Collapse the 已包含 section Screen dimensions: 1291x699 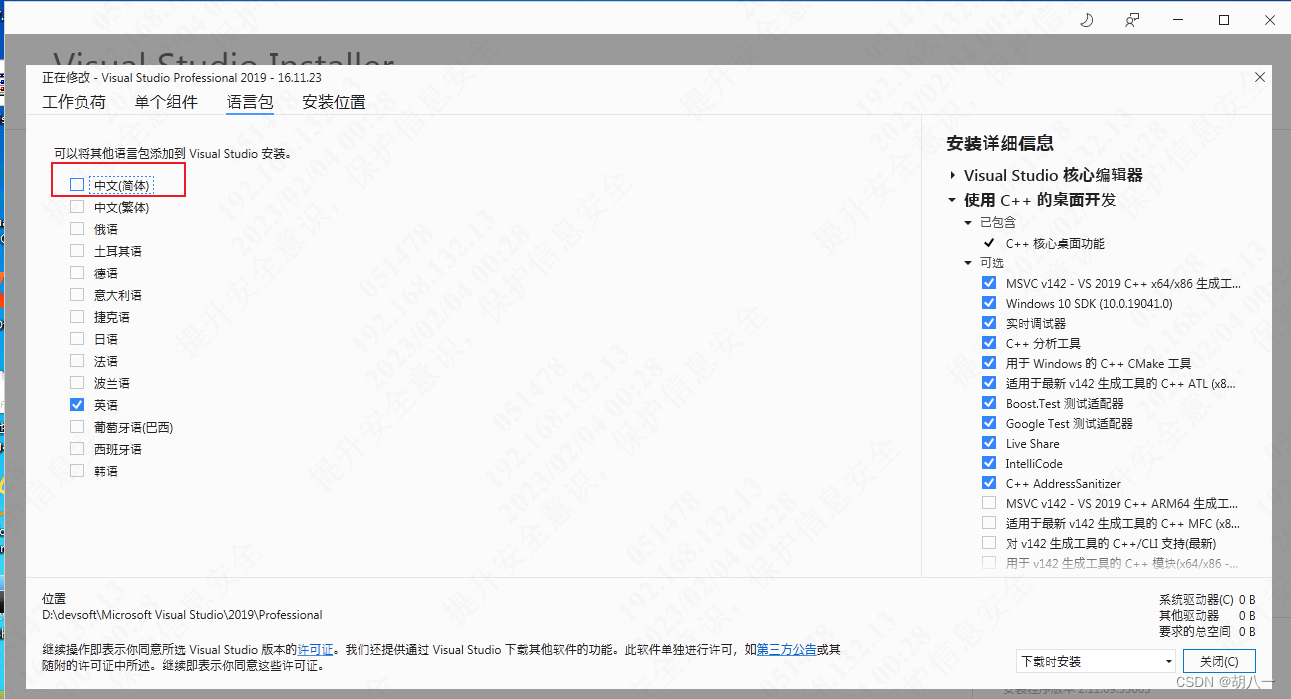968,223
